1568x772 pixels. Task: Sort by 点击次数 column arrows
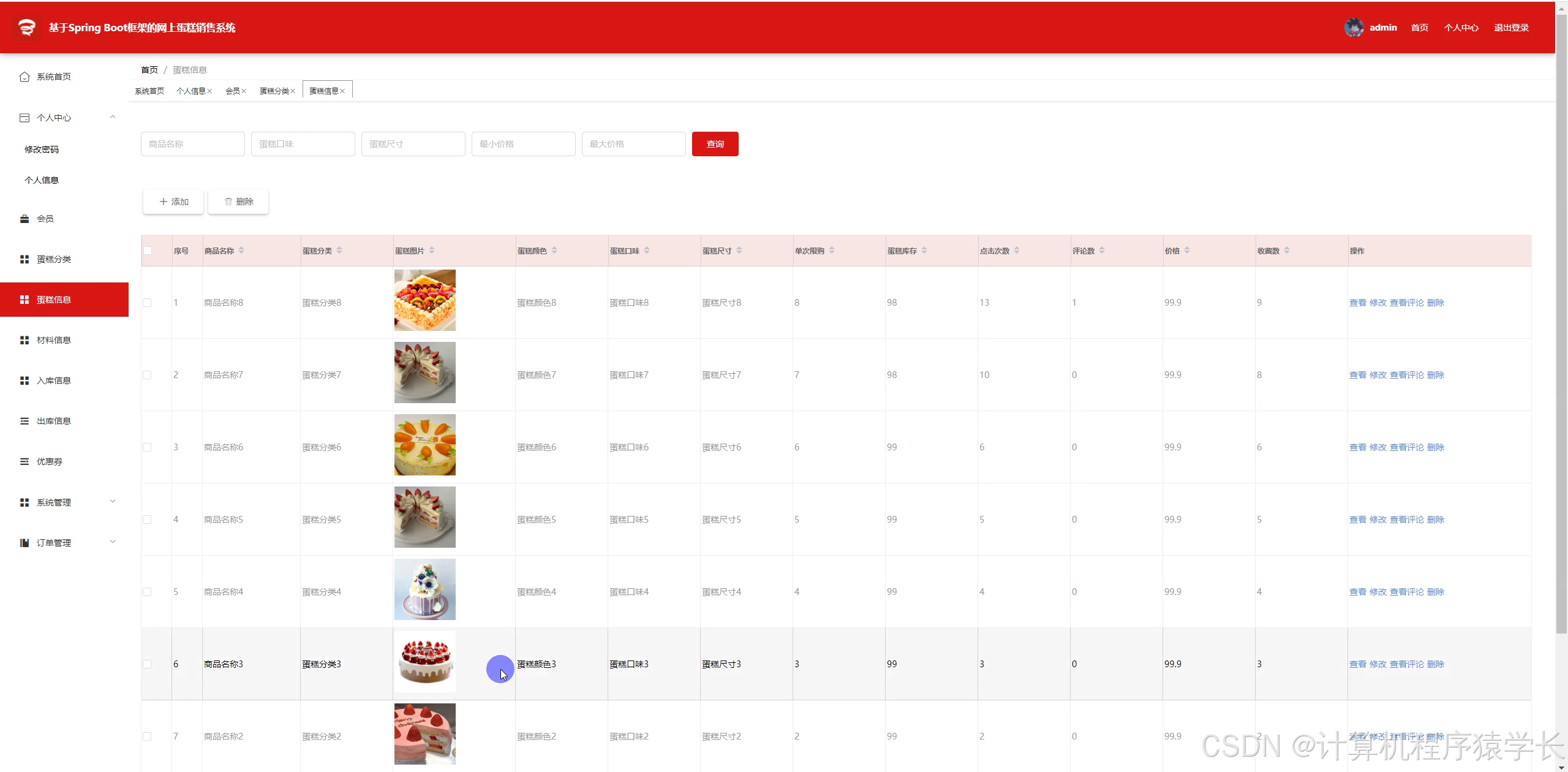click(x=1017, y=251)
